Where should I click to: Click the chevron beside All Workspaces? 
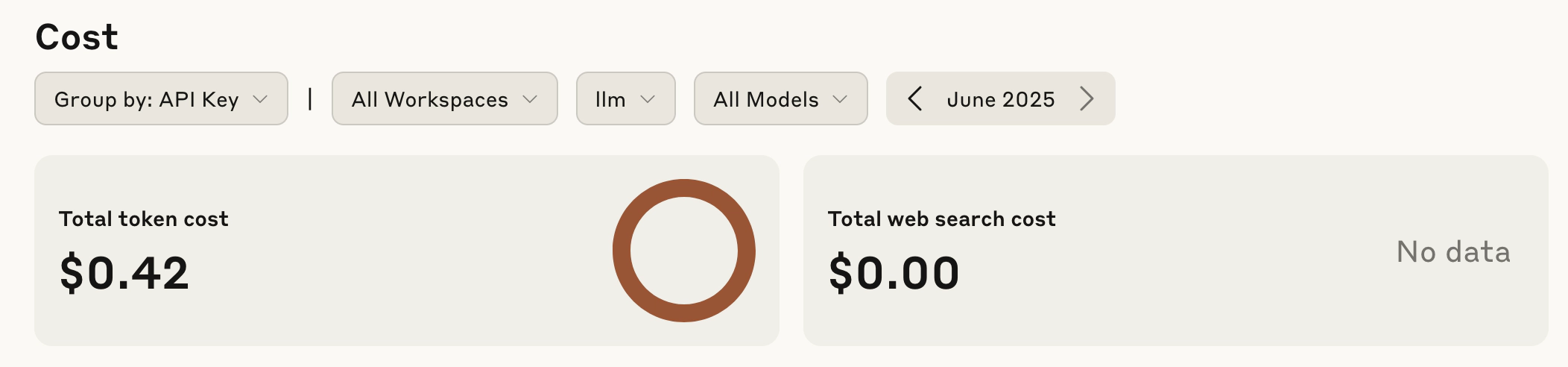[530, 99]
